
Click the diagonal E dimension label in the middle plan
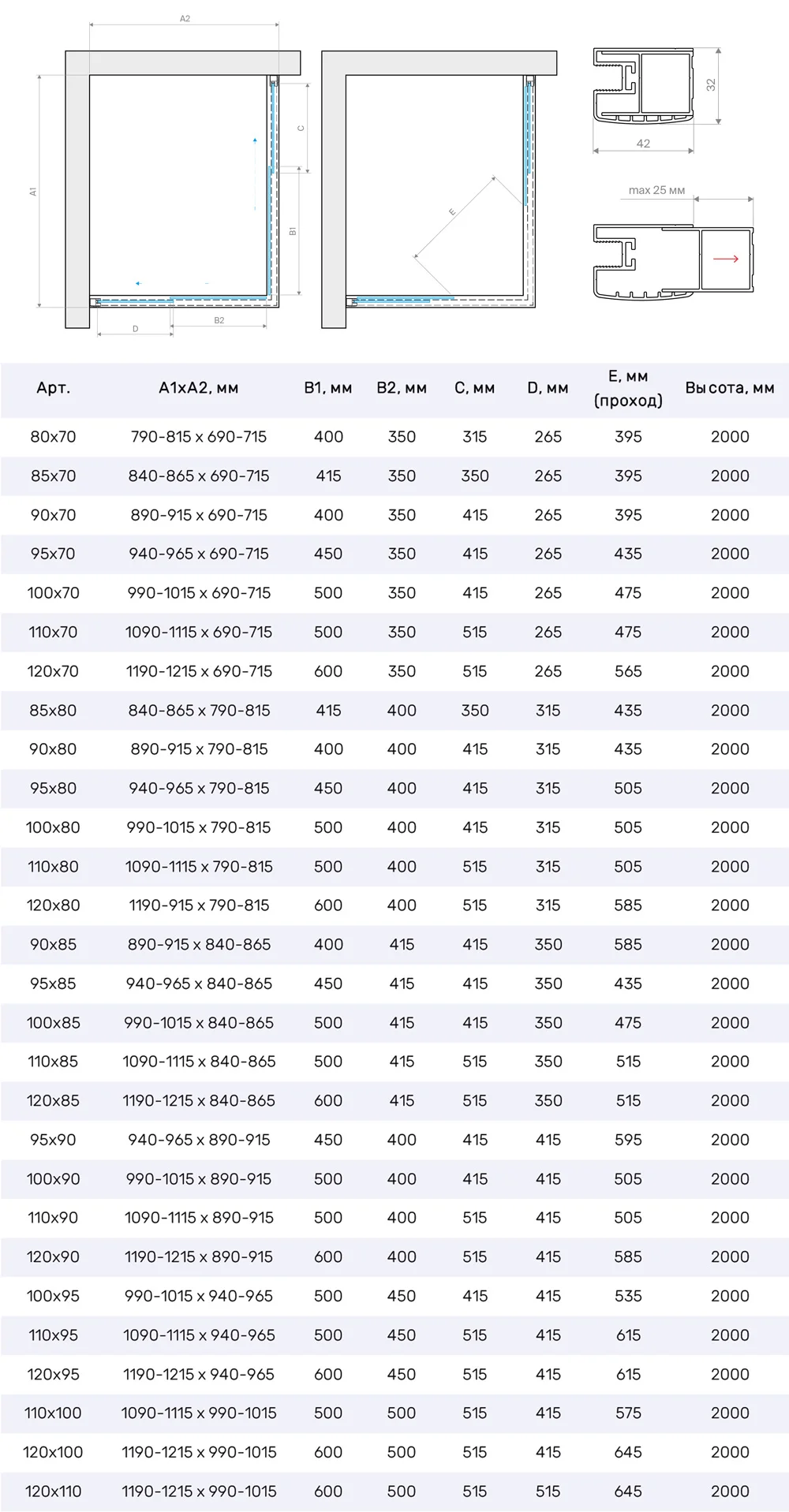[452, 211]
